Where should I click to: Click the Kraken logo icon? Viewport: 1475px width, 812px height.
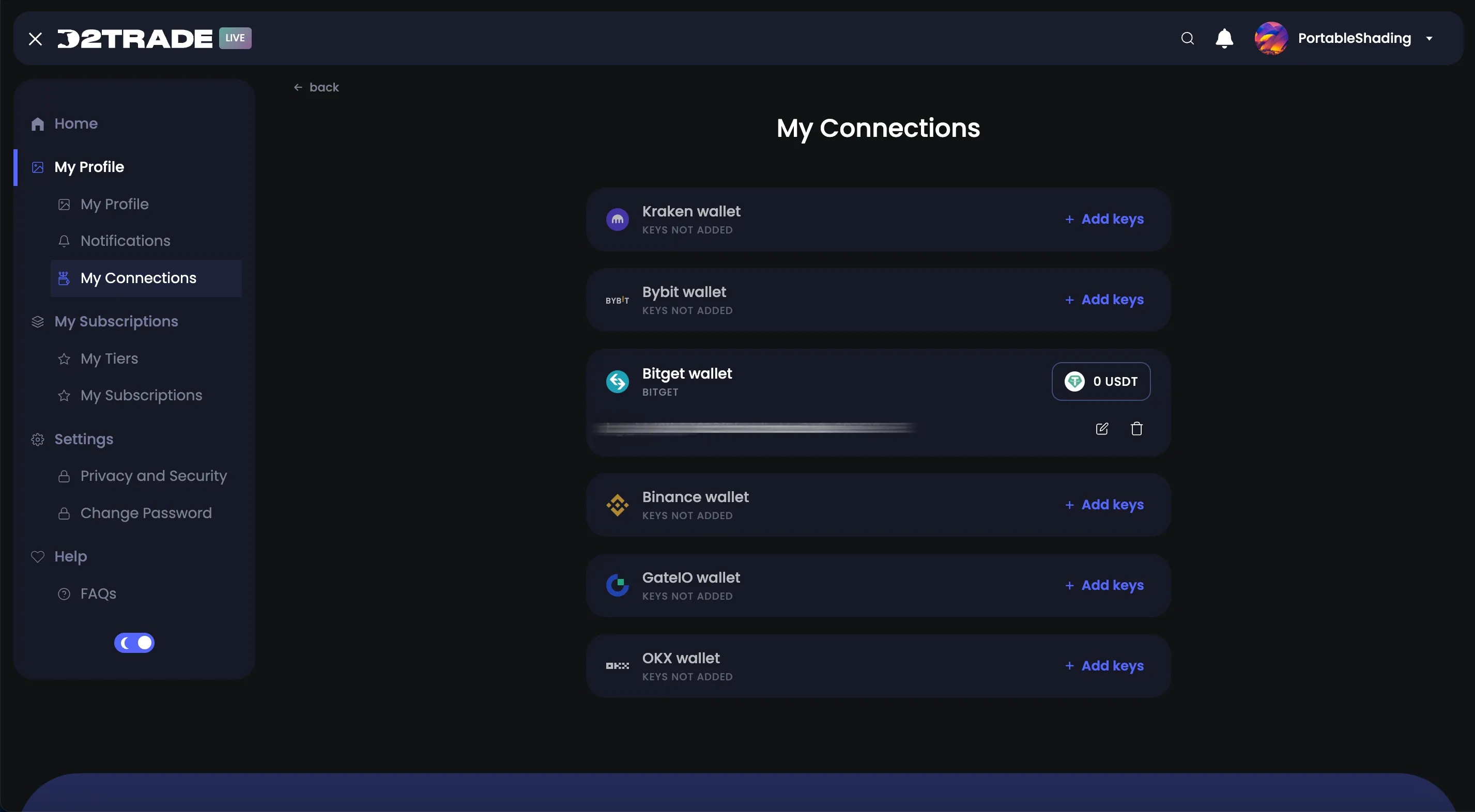[x=617, y=219]
